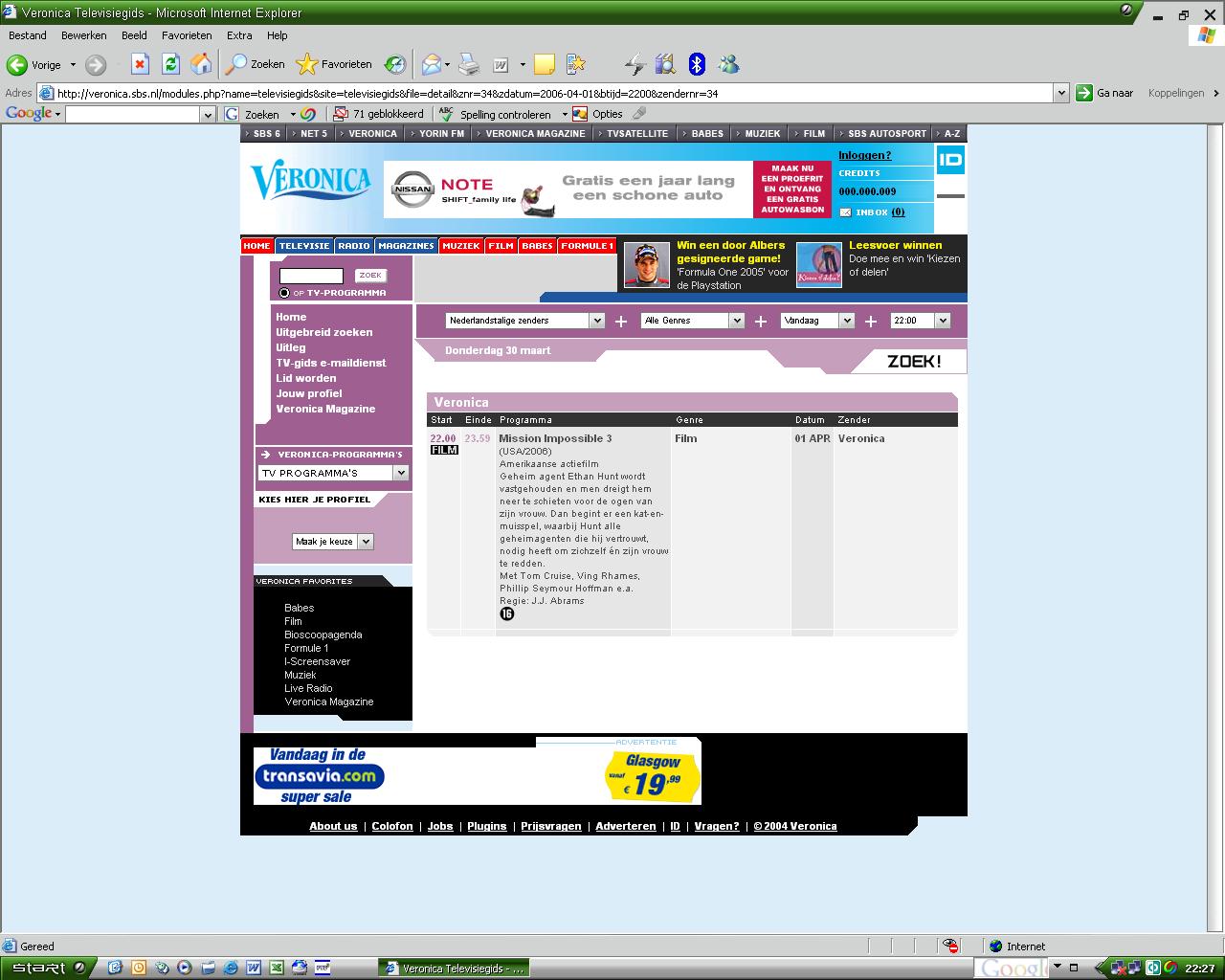Open the Colofon footer link
This screenshot has height=980, width=1225.
point(392,826)
